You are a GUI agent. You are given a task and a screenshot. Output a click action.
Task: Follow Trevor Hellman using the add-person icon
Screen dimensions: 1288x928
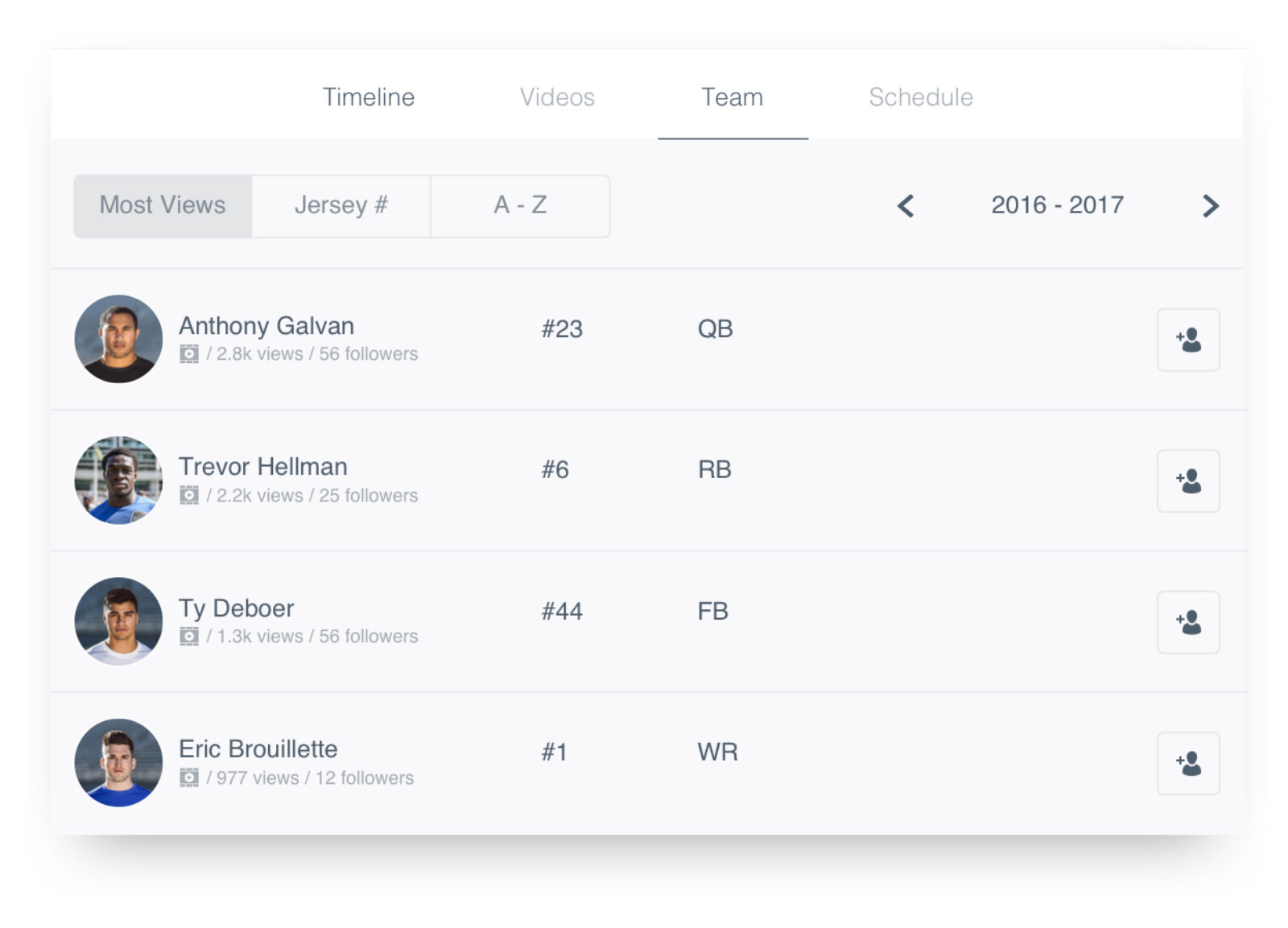pyautogui.click(x=1188, y=480)
